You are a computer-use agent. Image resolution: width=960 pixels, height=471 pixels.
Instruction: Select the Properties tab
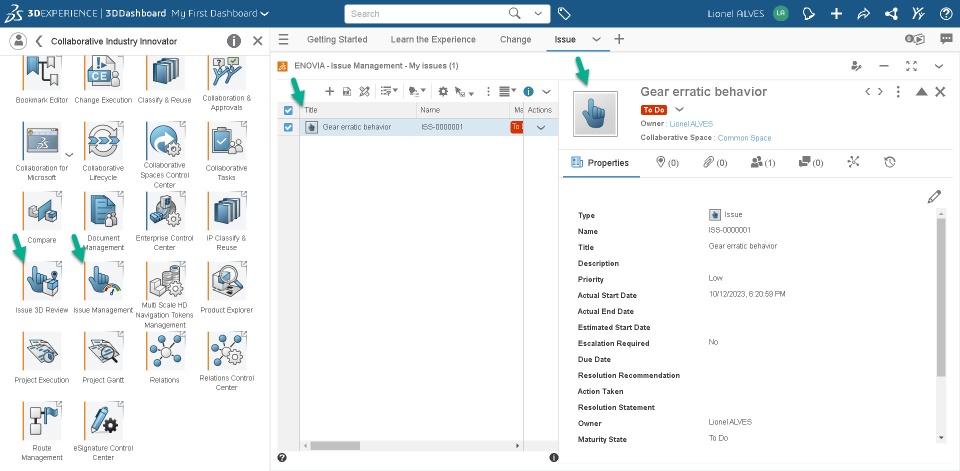click(x=601, y=162)
